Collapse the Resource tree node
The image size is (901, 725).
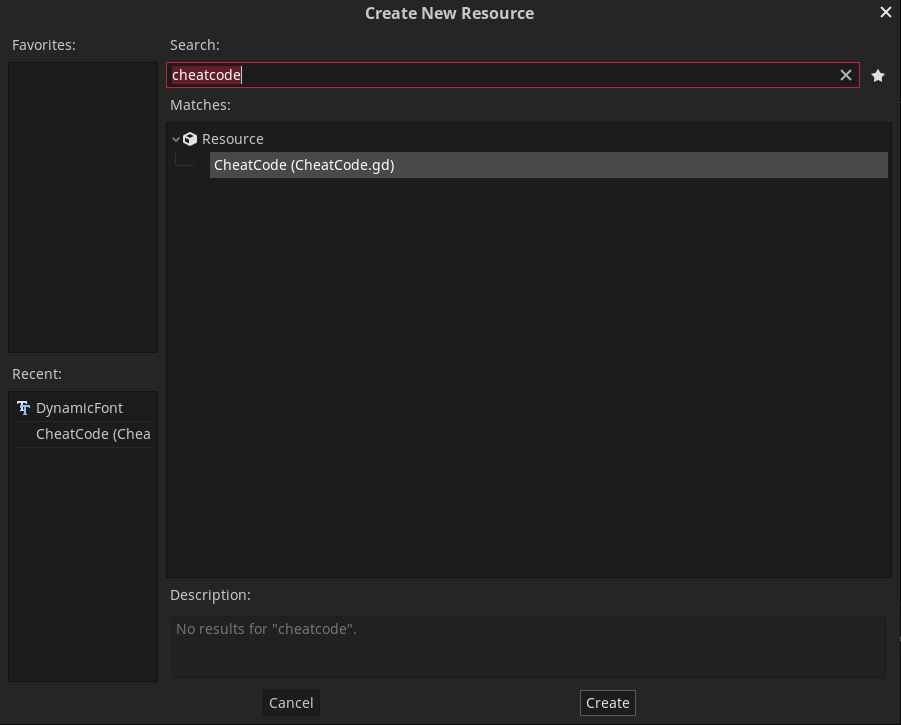[x=176, y=139]
